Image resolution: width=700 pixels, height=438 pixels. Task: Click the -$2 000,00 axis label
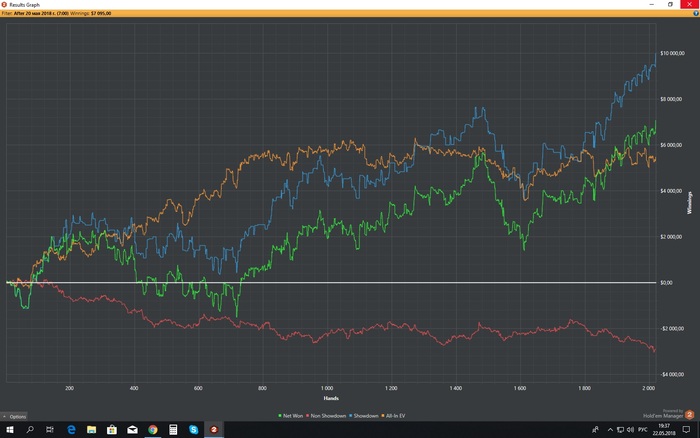pos(672,329)
